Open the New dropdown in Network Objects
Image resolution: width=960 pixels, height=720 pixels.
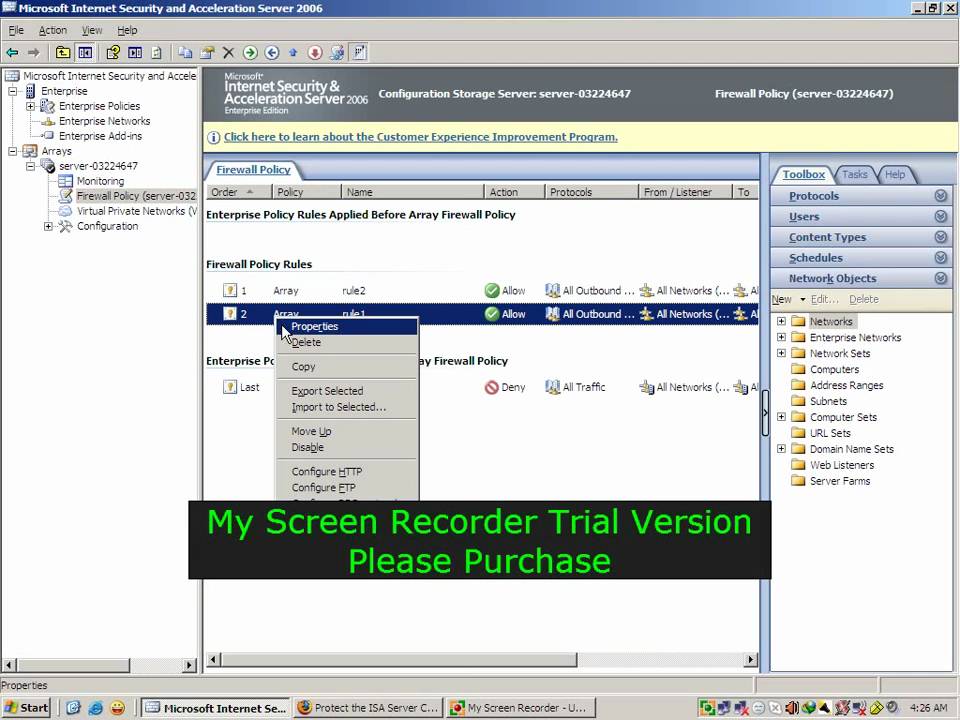(789, 299)
